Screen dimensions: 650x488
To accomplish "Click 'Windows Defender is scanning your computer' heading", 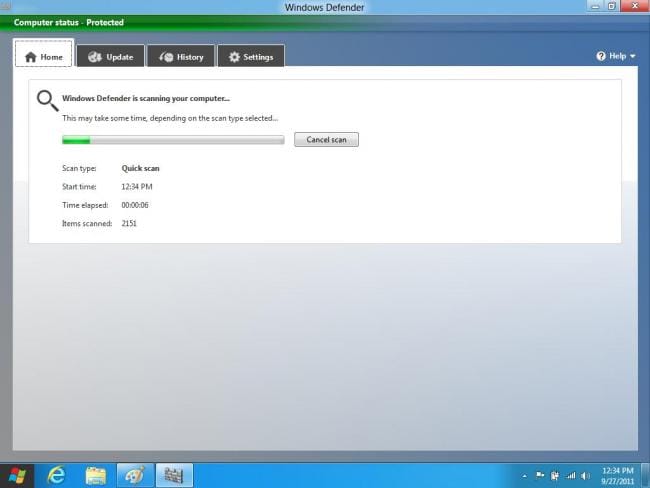I will (x=146, y=98).
